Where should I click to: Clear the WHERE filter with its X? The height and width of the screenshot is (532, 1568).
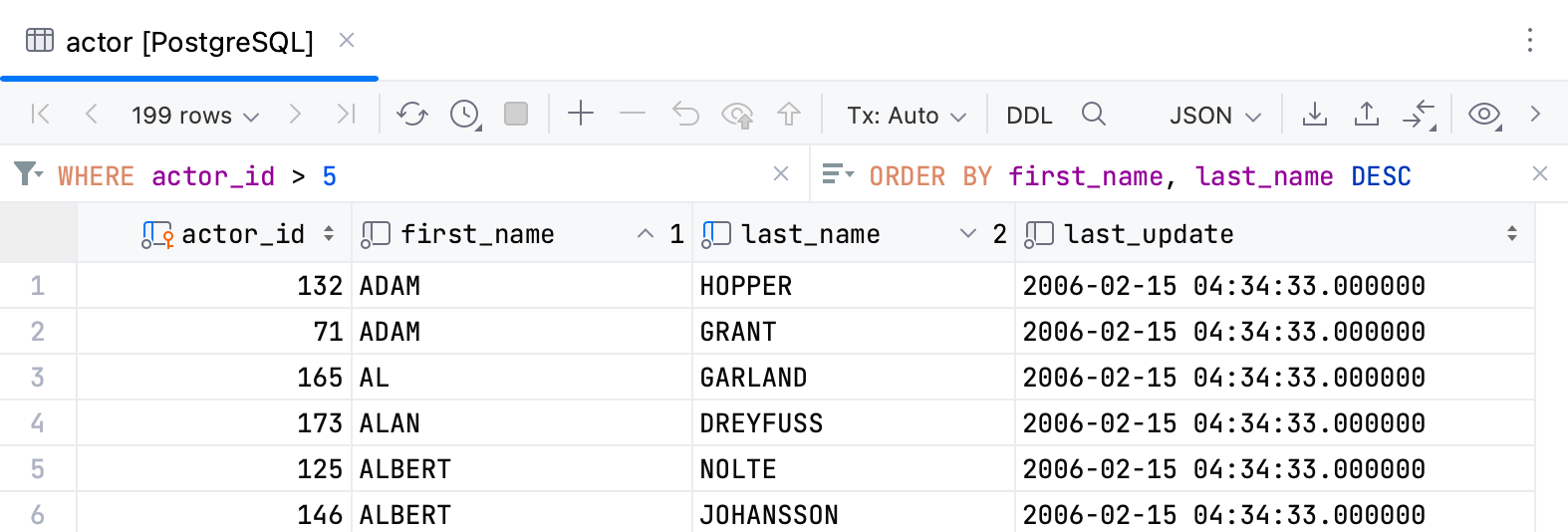(781, 174)
